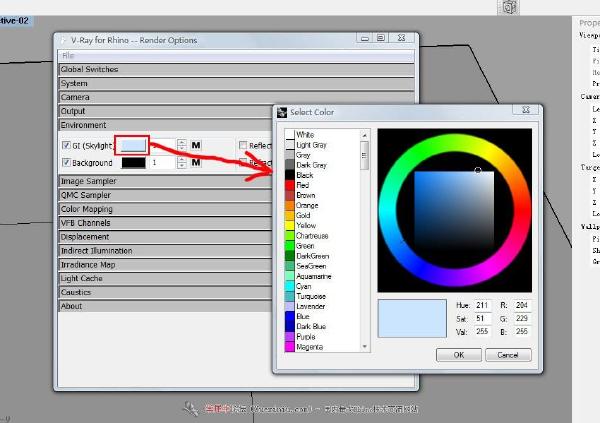The image size is (600, 423).
Task: Expand the Global Switches rollout
Action: click(236, 69)
